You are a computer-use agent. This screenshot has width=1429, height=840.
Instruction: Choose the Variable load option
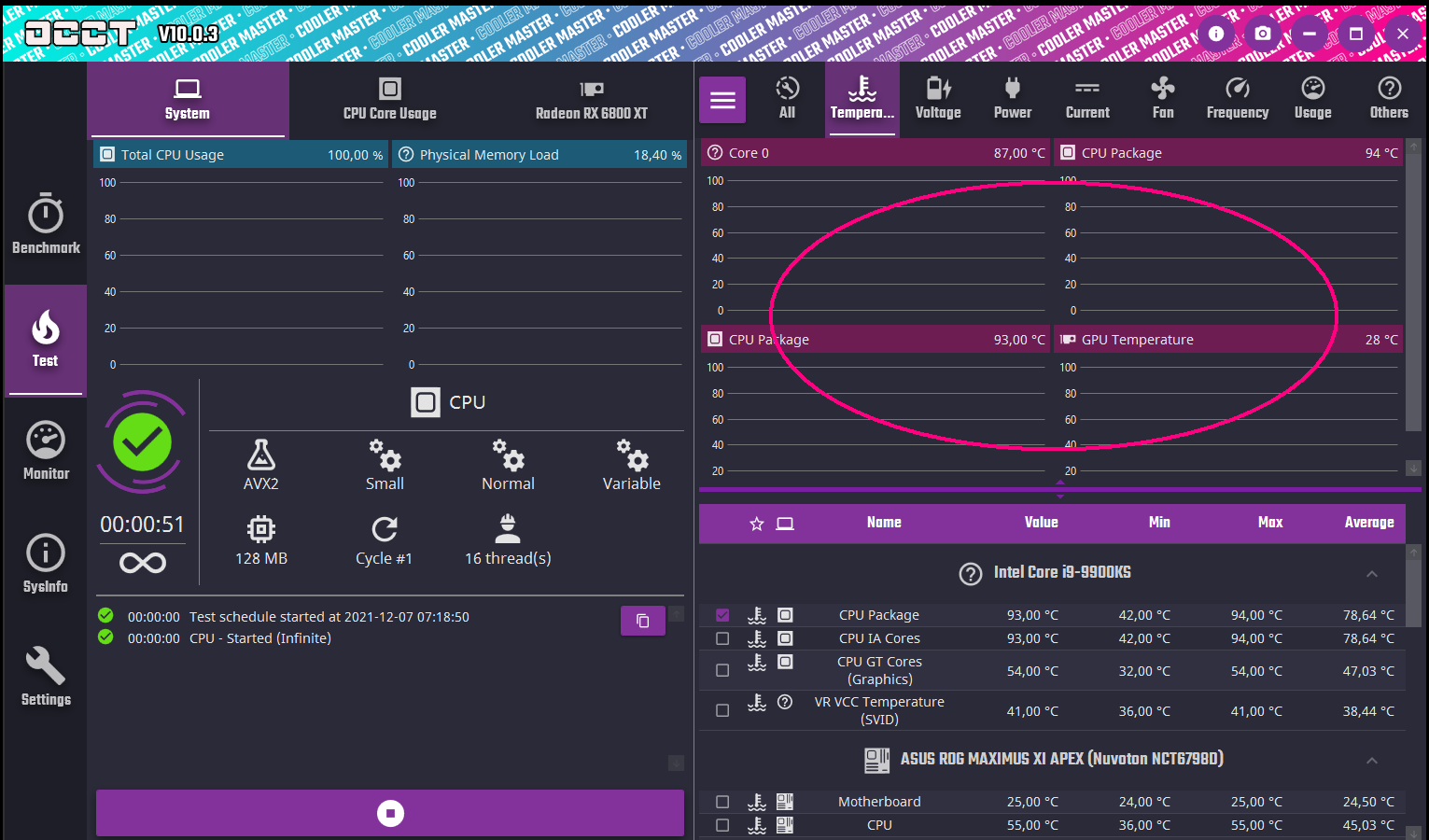[632, 465]
